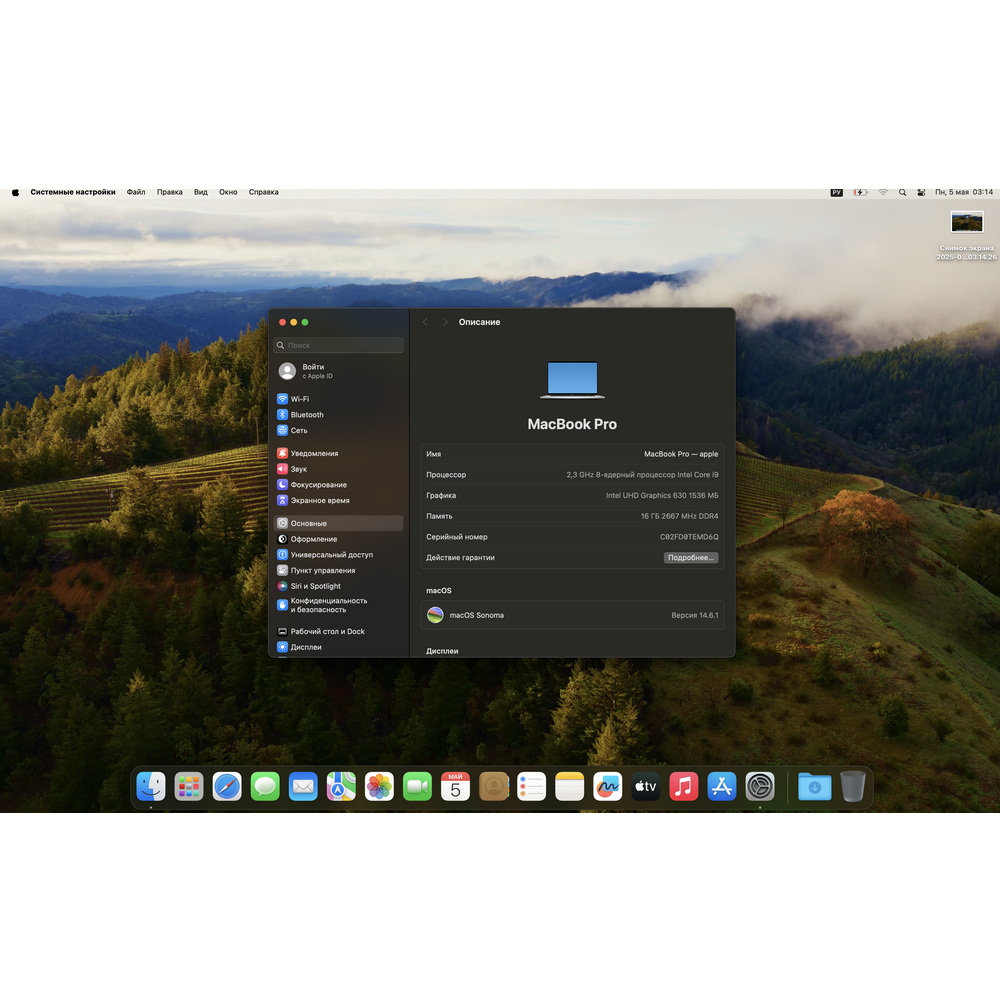
Task: Select serial number C02FD0TEMD6Q
Action: (689, 537)
